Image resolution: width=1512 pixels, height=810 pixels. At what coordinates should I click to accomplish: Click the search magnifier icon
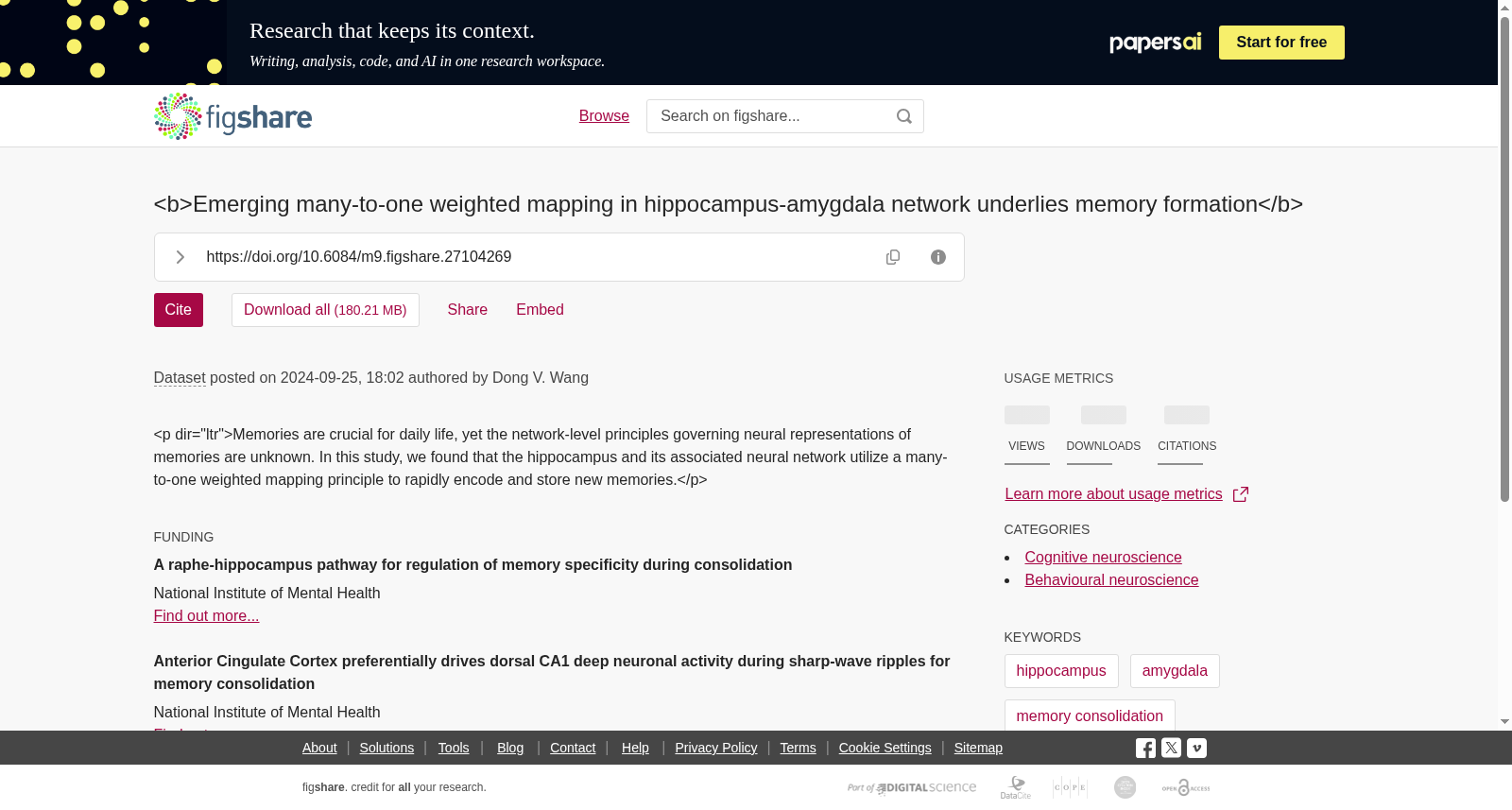point(904,116)
